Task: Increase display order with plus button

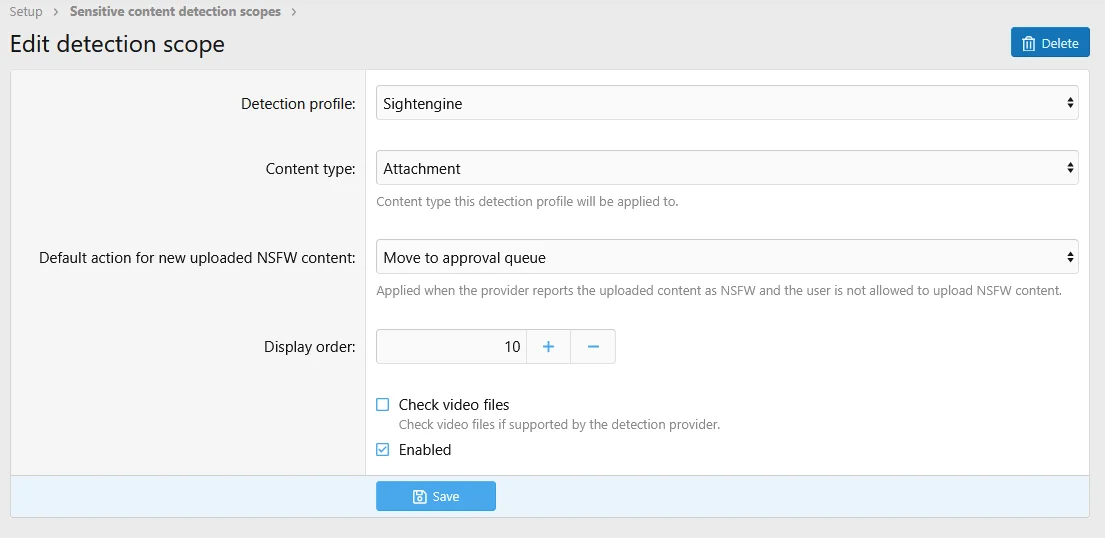Action: click(x=548, y=346)
